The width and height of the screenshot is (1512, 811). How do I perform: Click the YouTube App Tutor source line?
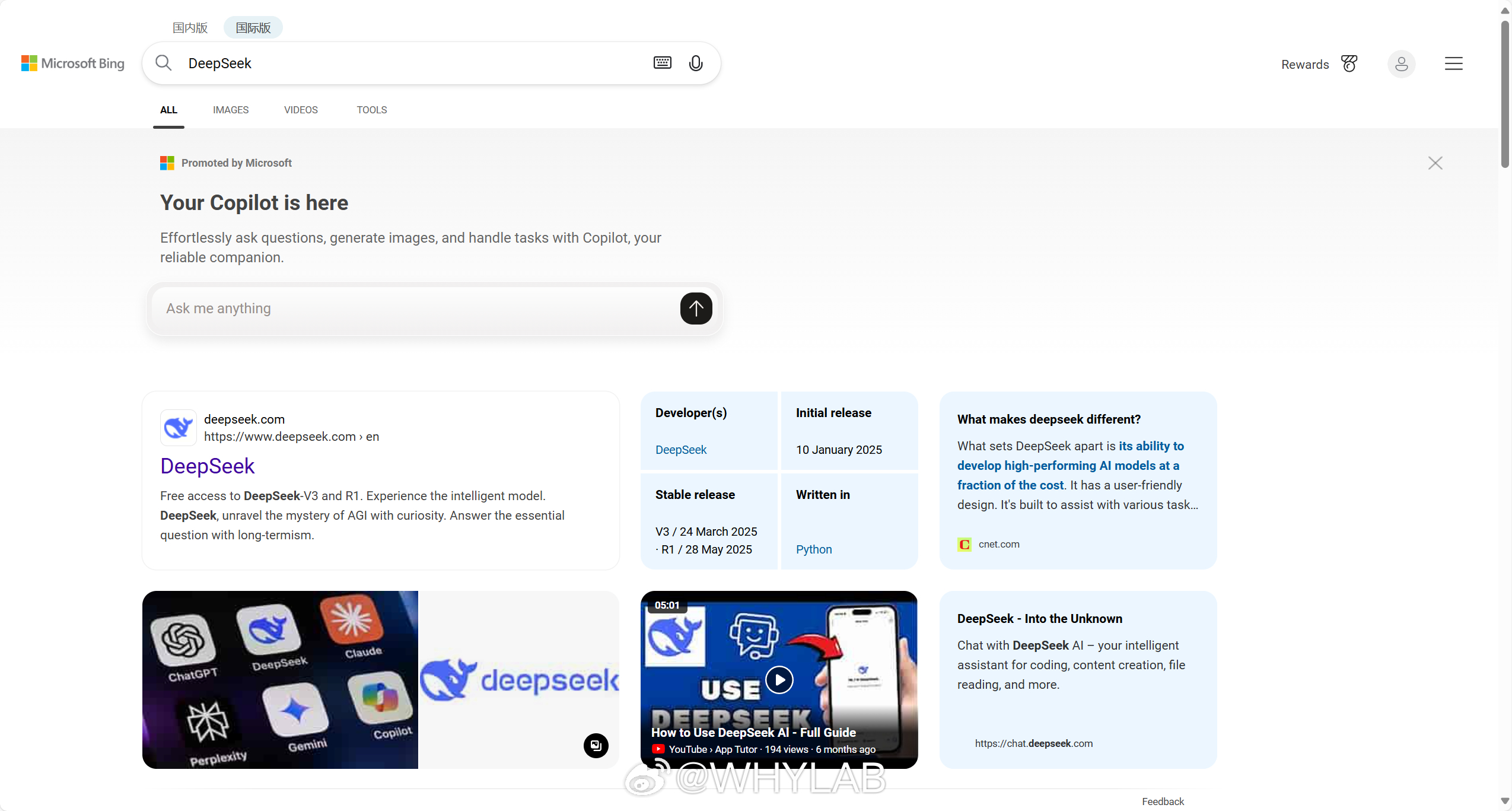(x=764, y=749)
